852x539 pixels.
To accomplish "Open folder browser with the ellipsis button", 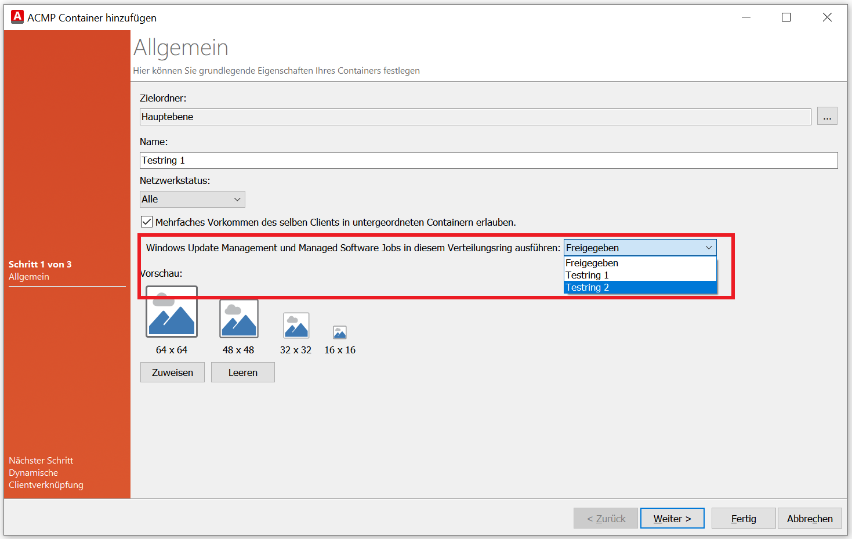I will [827, 117].
